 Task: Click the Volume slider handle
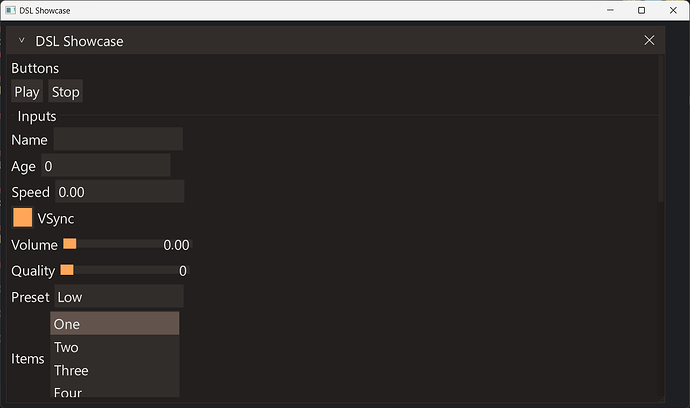[x=70, y=243]
